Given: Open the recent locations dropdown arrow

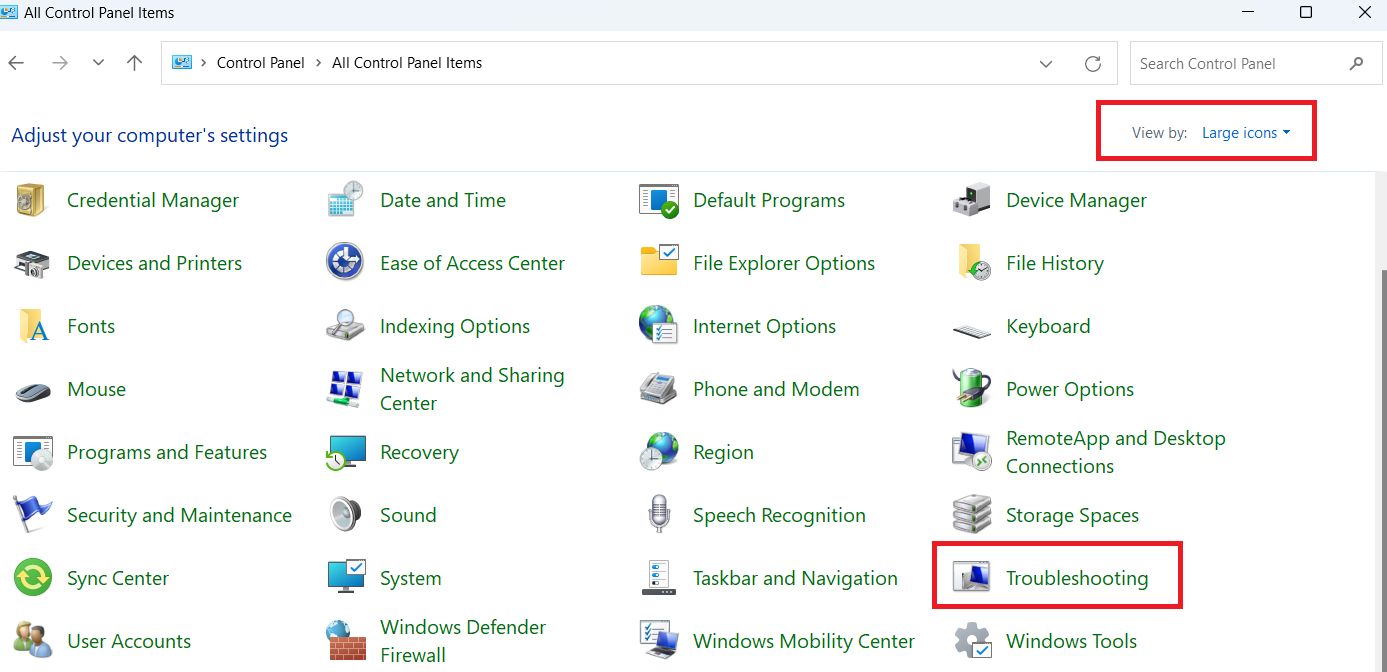Looking at the screenshot, I should [98, 63].
